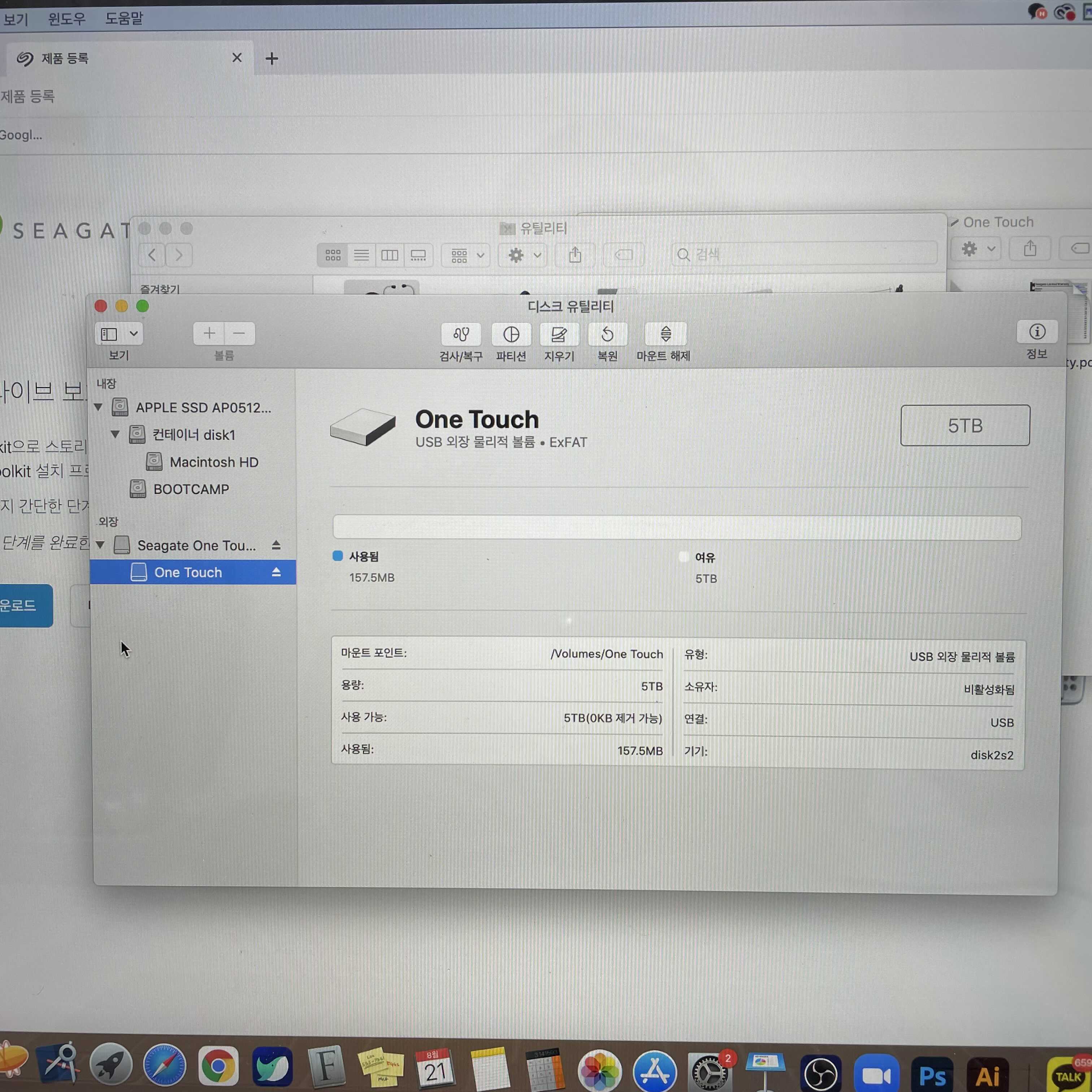Click the 5TB capacity box

(x=965, y=426)
